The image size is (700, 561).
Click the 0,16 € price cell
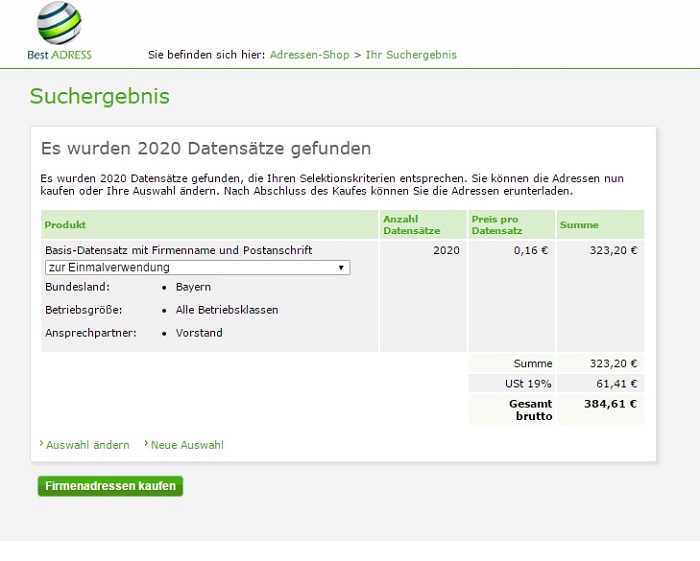[x=531, y=250]
